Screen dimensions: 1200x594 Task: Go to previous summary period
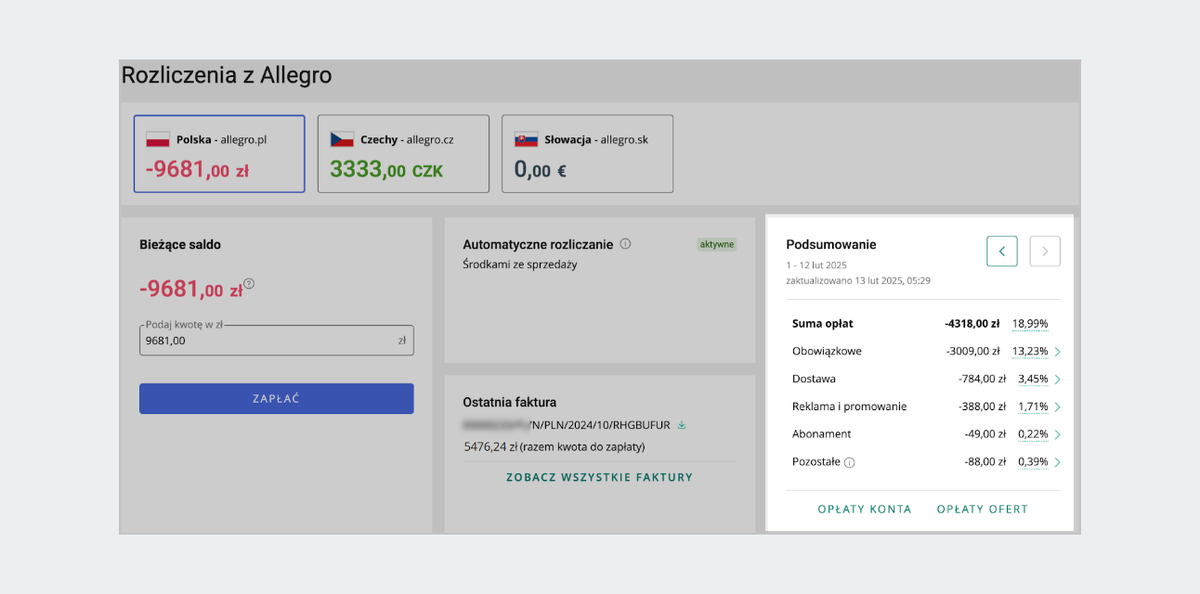(x=1002, y=251)
